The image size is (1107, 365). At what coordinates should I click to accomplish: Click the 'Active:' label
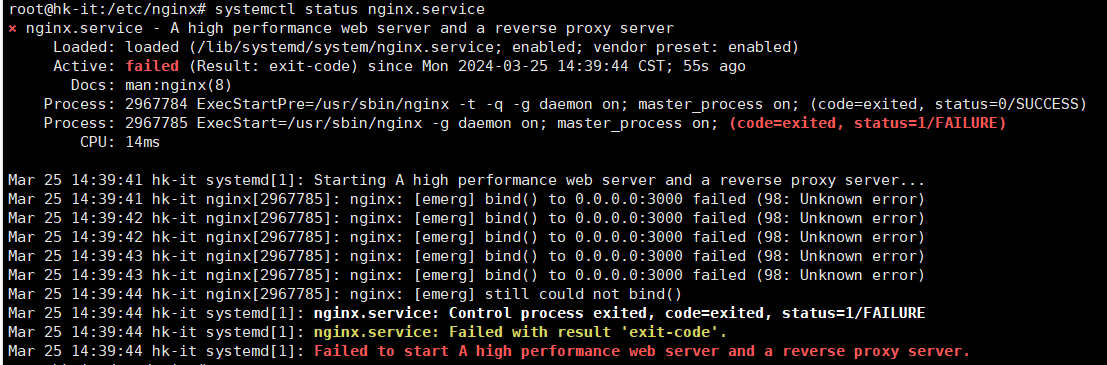click(85, 66)
